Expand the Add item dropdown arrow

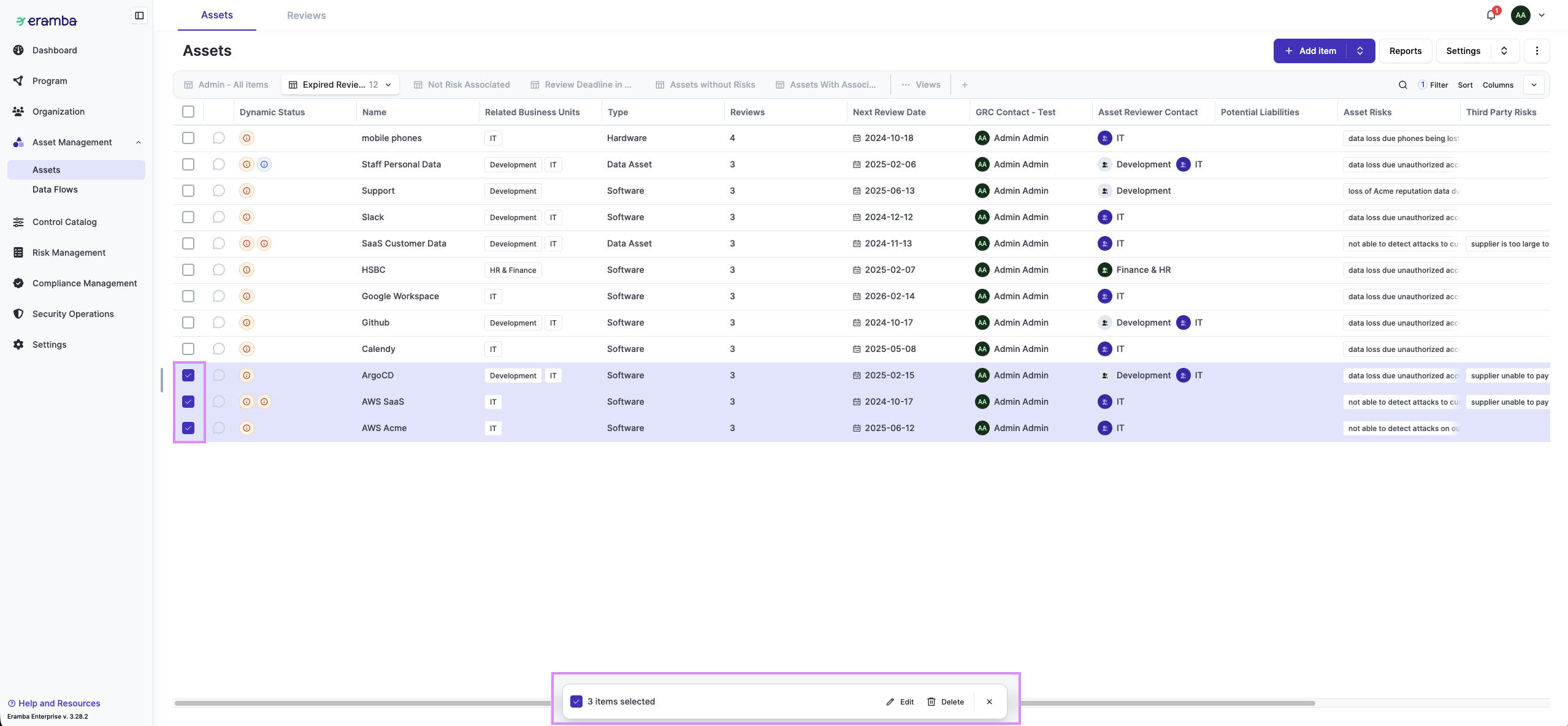(1360, 51)
